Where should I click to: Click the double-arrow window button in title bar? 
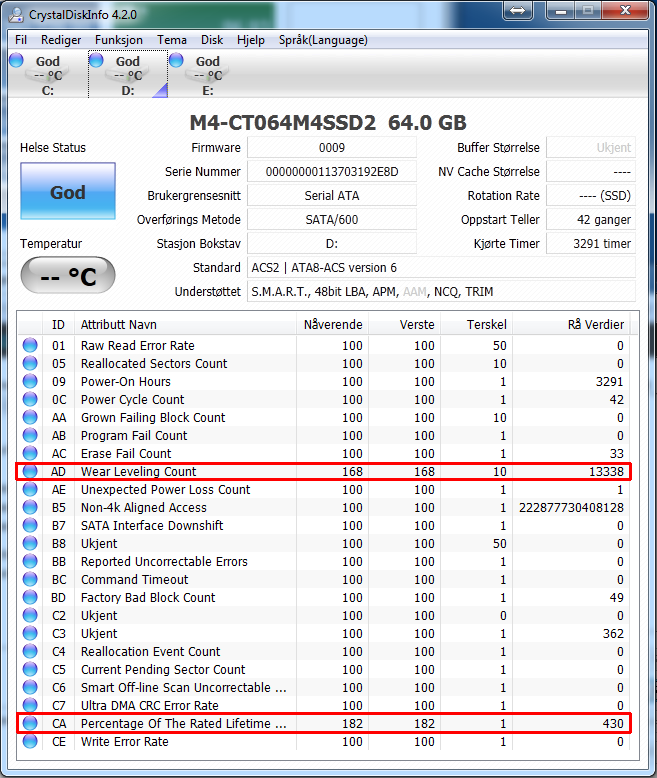(518, 10)
